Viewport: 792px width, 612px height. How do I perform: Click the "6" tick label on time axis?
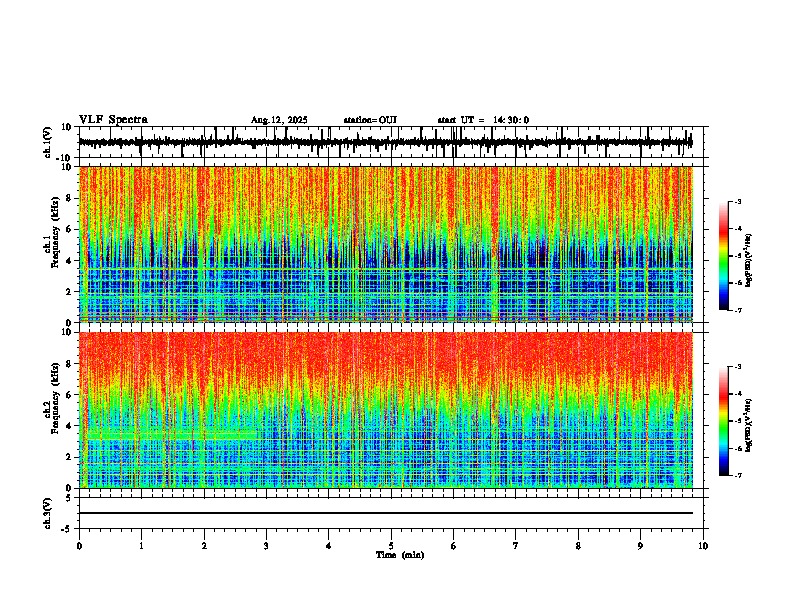454,546
